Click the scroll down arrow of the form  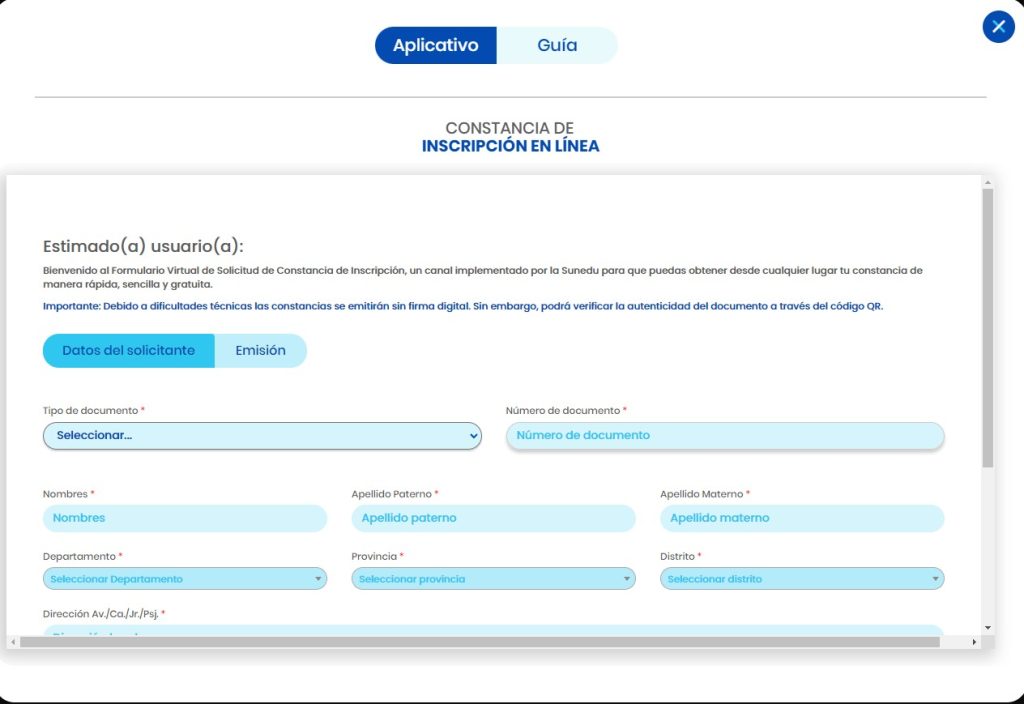988,627
